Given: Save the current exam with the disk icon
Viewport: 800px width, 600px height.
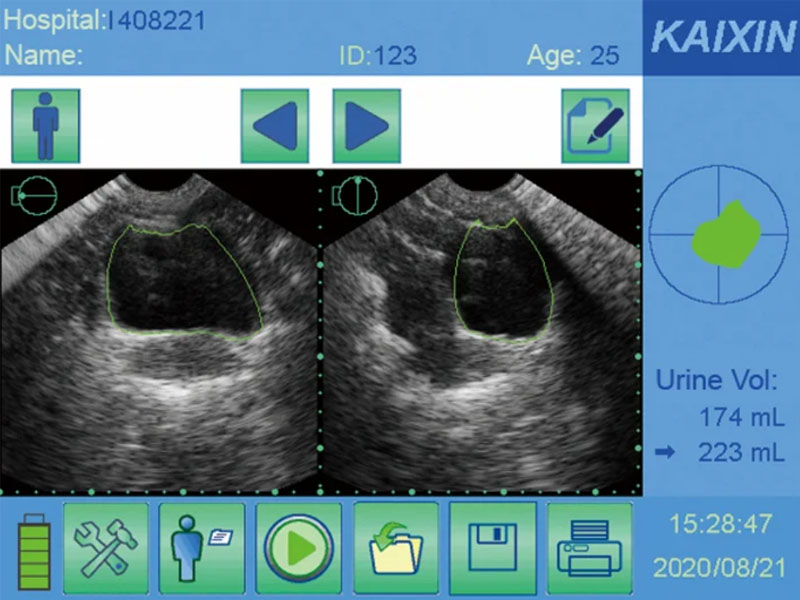Looking at the screenshot, I should [495, 544].
